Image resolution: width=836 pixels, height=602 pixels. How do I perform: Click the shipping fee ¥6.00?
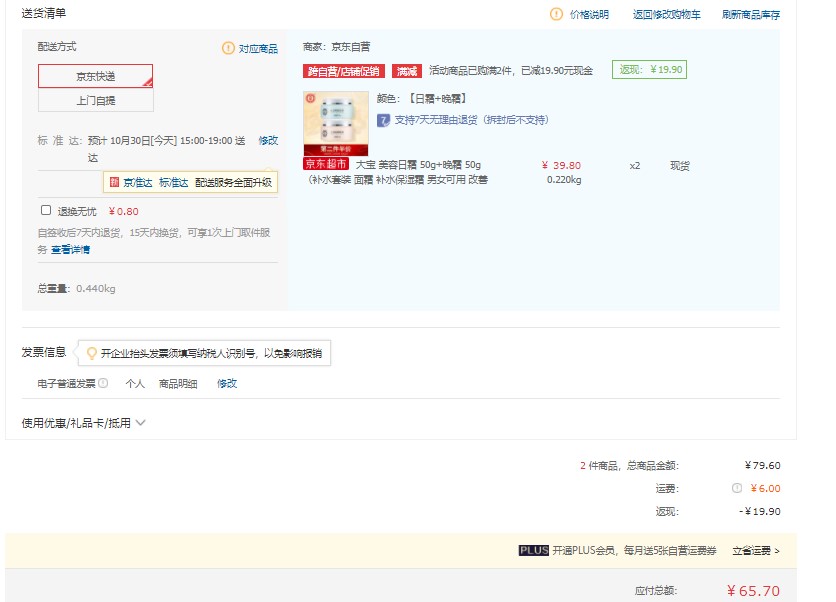coord(766,488)
